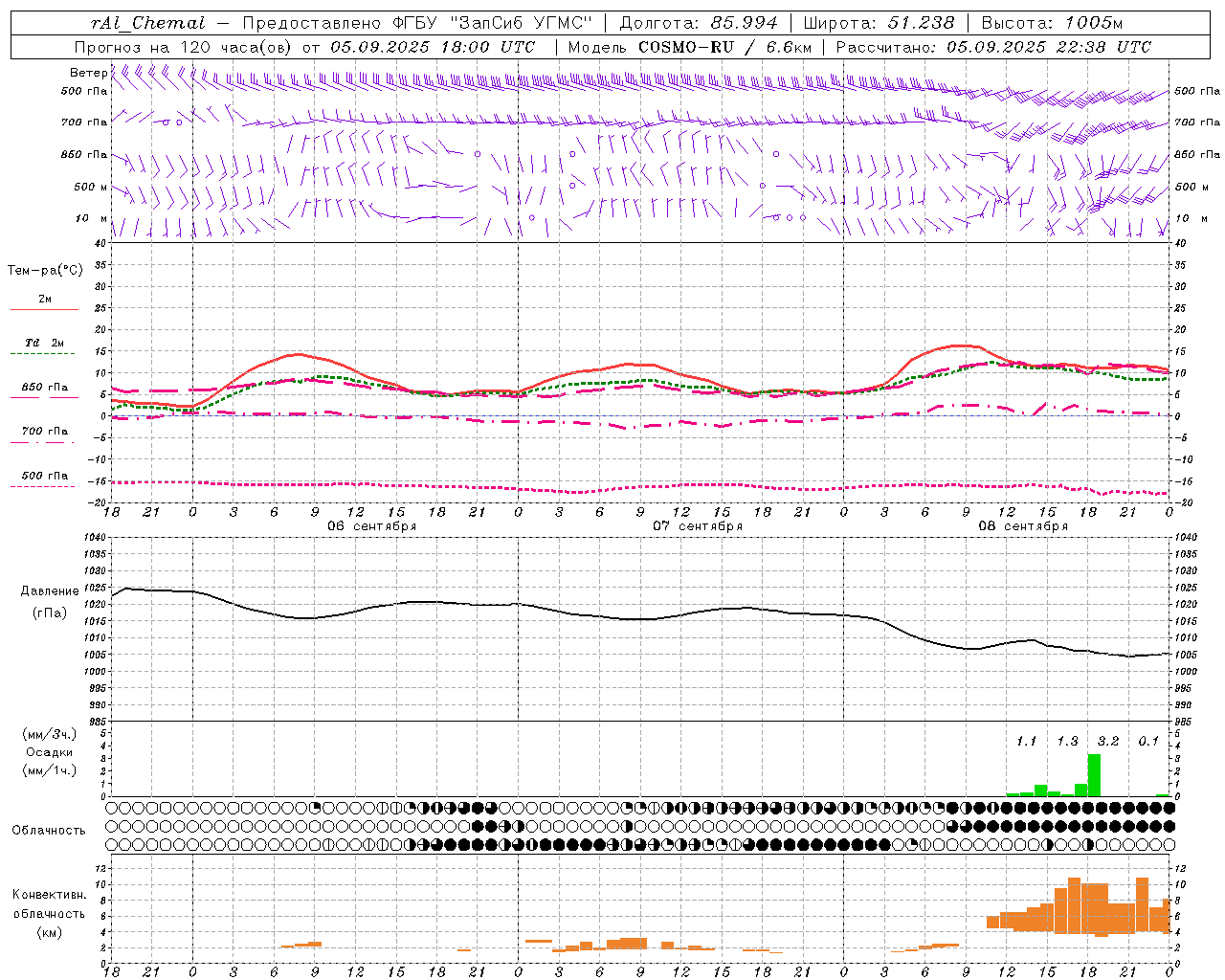
Task: Click the Td 2м dew point legend entry
Action: (45, 343)
